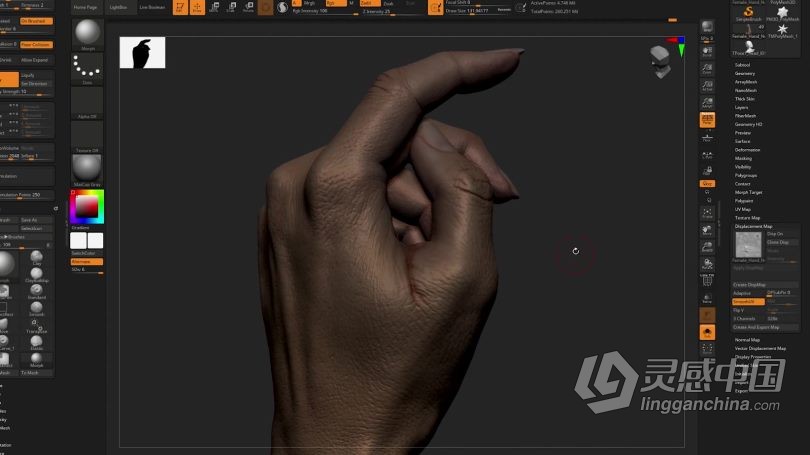Activate the Rotate transform tool
Viewport: 810px width, 455px height.
tap(248, 7)
